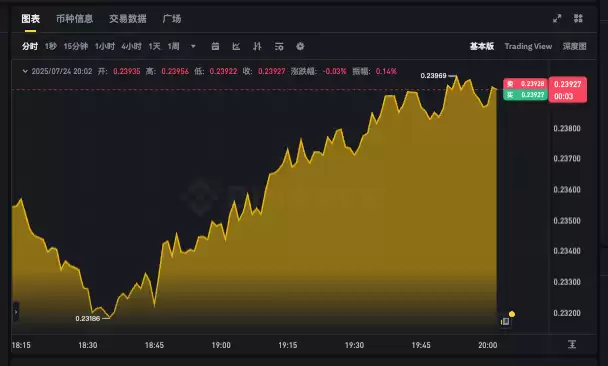Viewport: 608px width, 366px height.
Task: Click the auto-scale icon at axis corner
Action: click(x=572, y=344)
